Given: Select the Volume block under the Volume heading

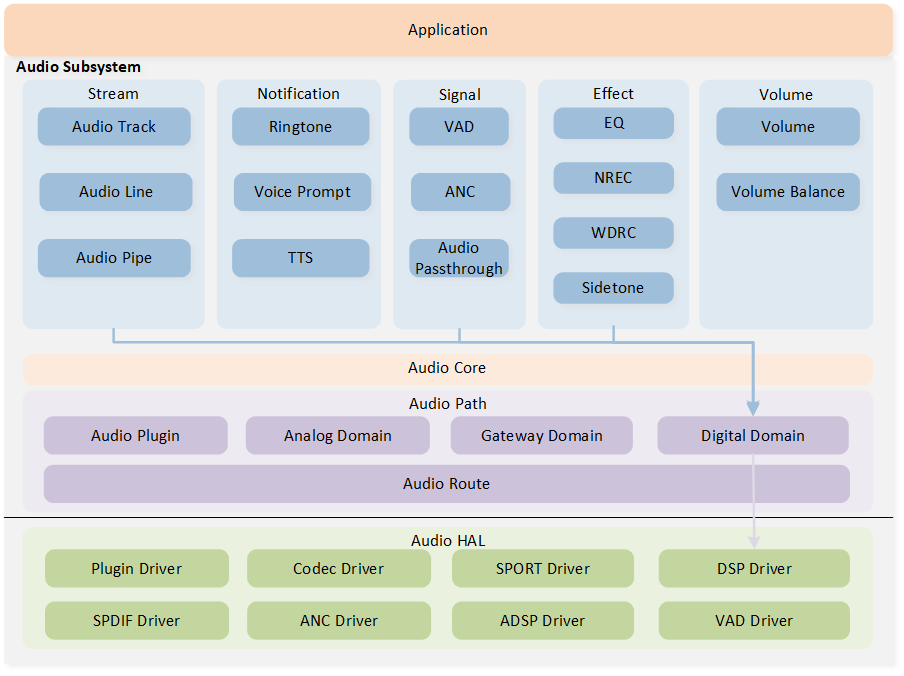Looking at the screenshot, I should pos(788,126).
